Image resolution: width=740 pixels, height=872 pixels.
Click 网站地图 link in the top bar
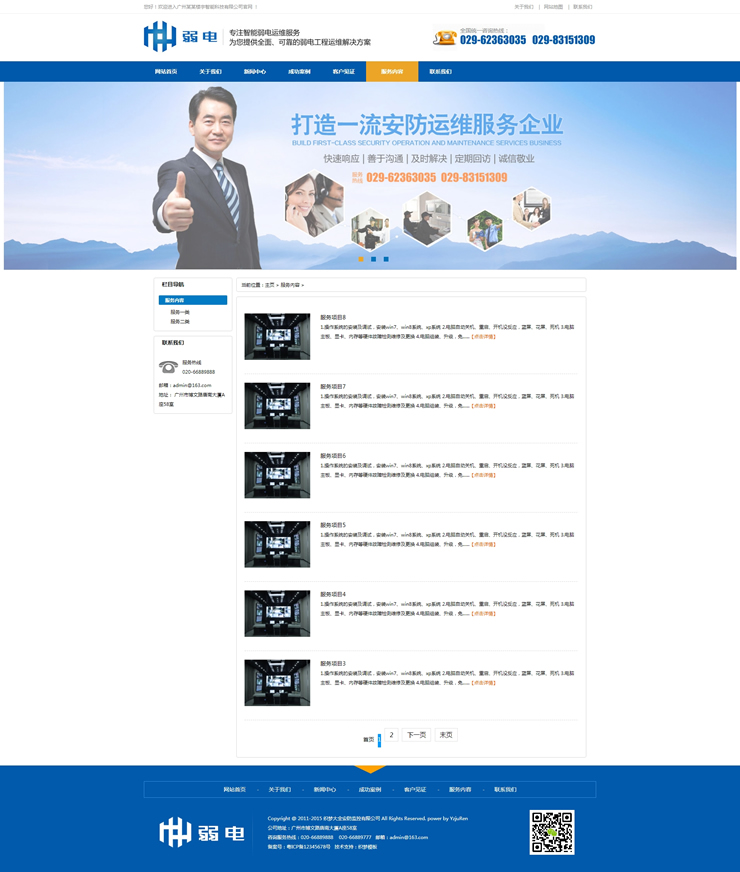(x=553, y=7)
